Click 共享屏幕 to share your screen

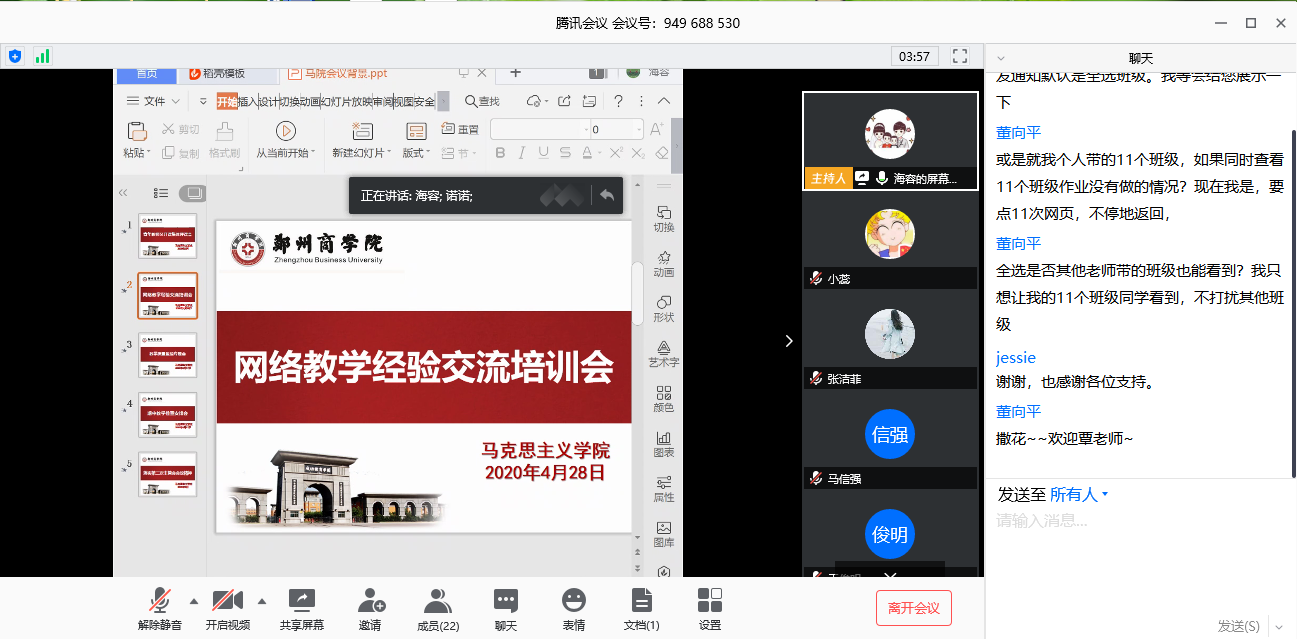coord(301,607)
